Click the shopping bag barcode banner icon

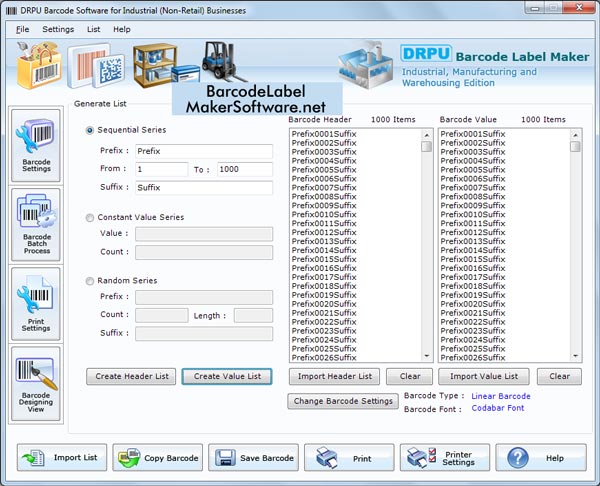39,65
